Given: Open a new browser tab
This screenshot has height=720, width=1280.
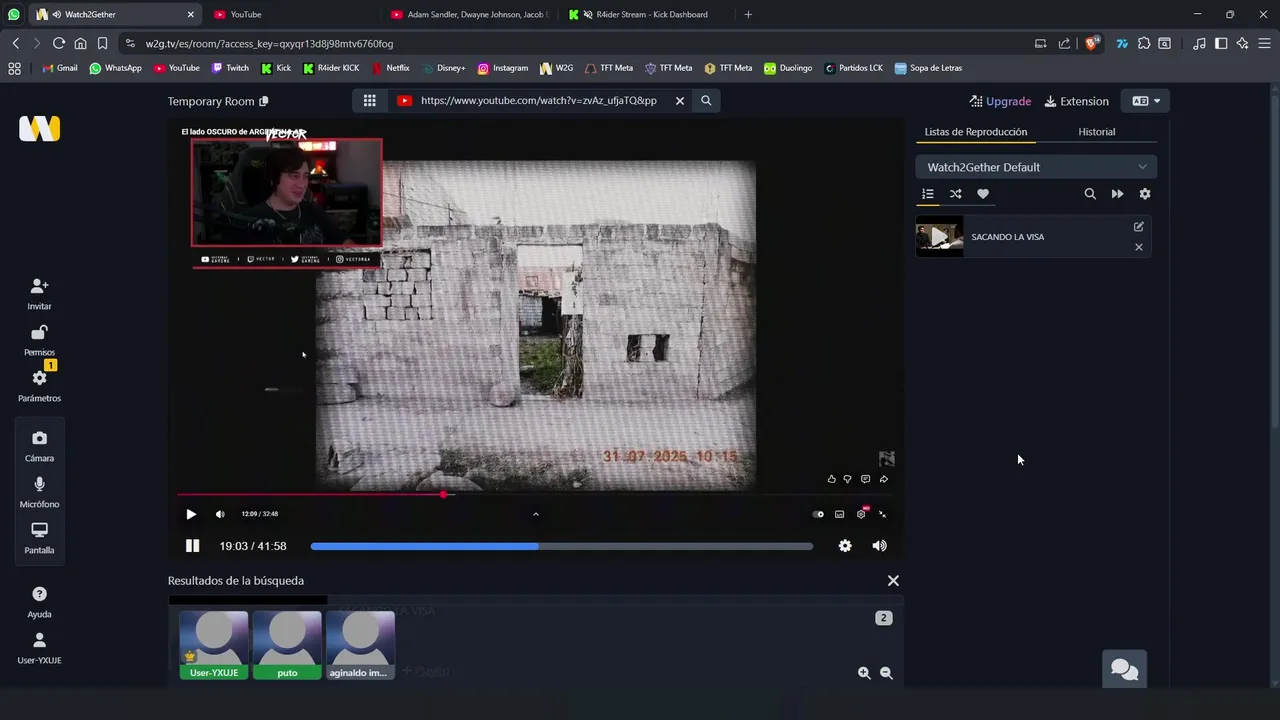Looking at the screenshot, I should click(x=748, y=14).
